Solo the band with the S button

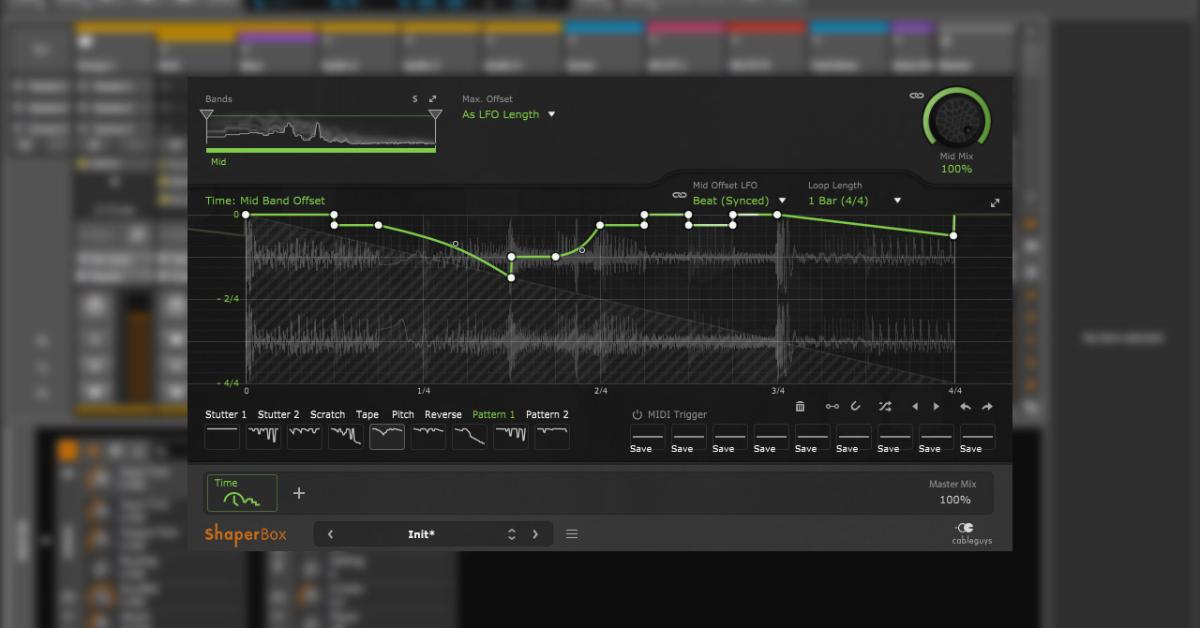point(415,99)
